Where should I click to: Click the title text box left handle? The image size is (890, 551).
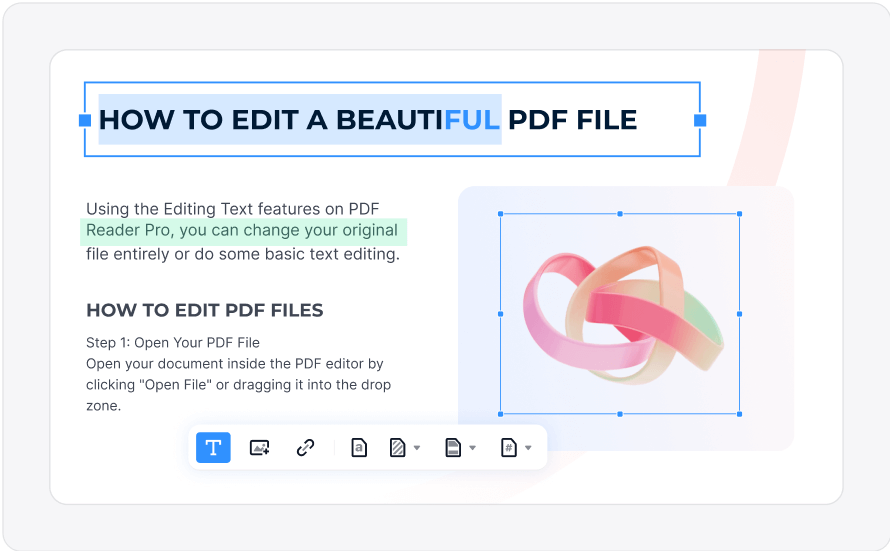[x=85, y=120]
